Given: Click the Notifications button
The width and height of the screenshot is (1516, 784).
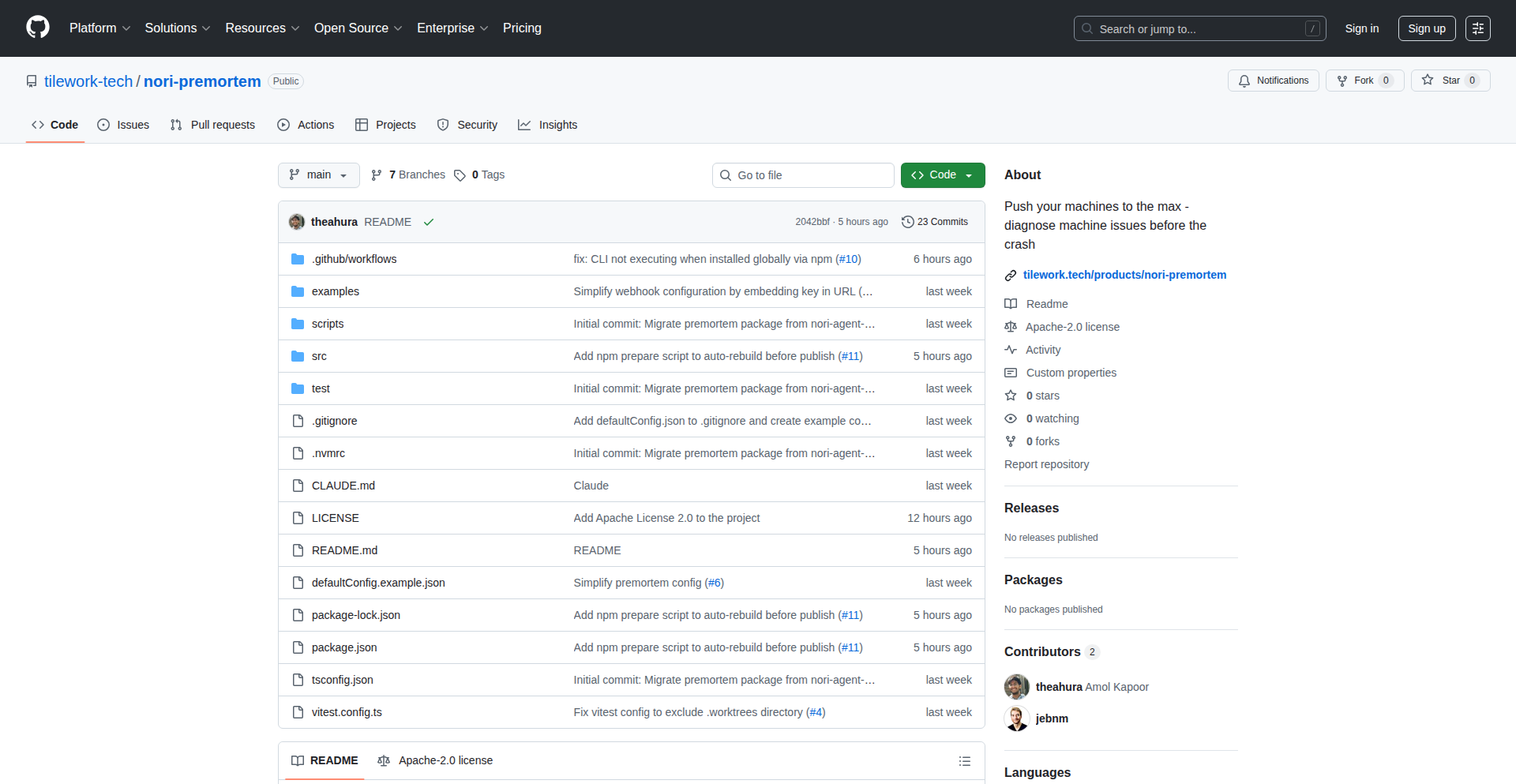Looking at the screenshot, I should (1274, 81).
